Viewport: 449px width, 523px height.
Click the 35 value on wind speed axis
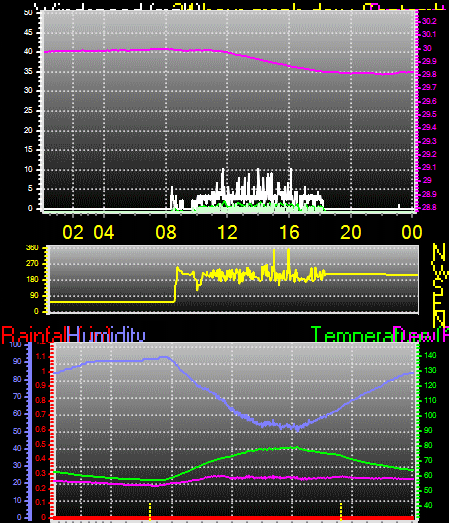coord(28,71)
